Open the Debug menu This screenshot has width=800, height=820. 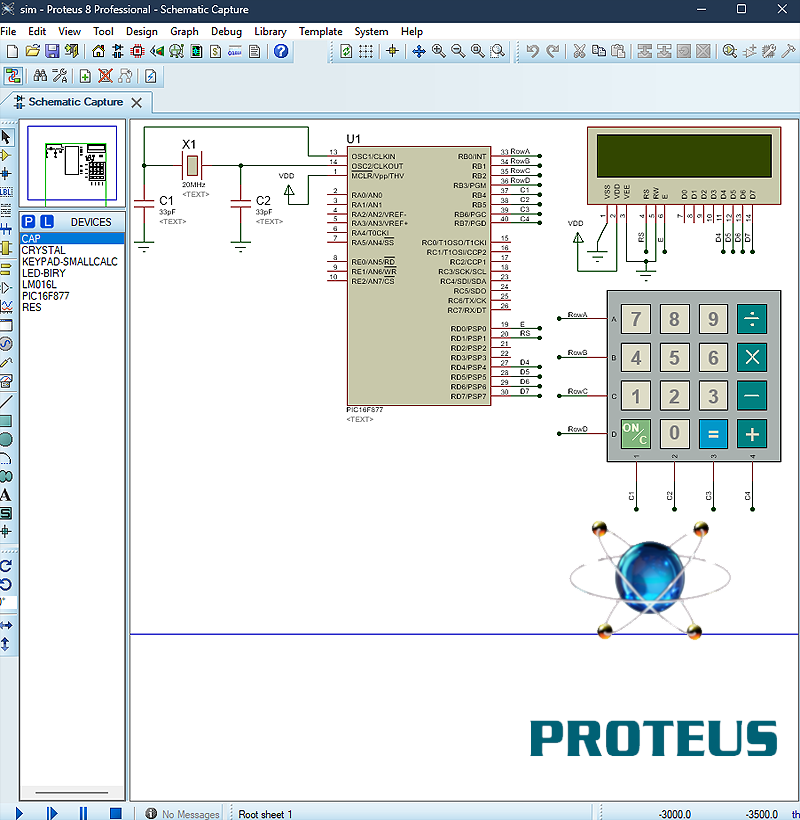tap(226, 31)
